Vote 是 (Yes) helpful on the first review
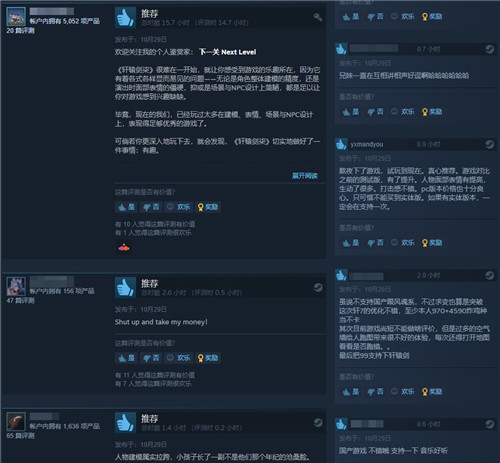Viewport: 500px width, 463px height. (x=126, y=207)
